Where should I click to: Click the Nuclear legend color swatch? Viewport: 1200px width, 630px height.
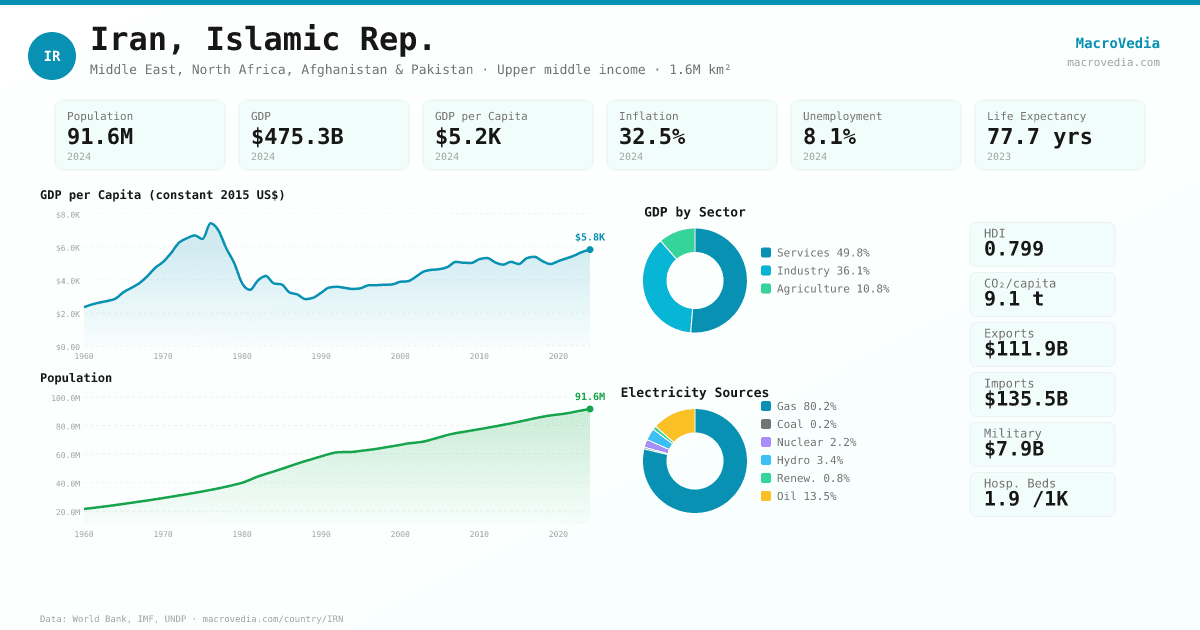(x=766, y=442)
